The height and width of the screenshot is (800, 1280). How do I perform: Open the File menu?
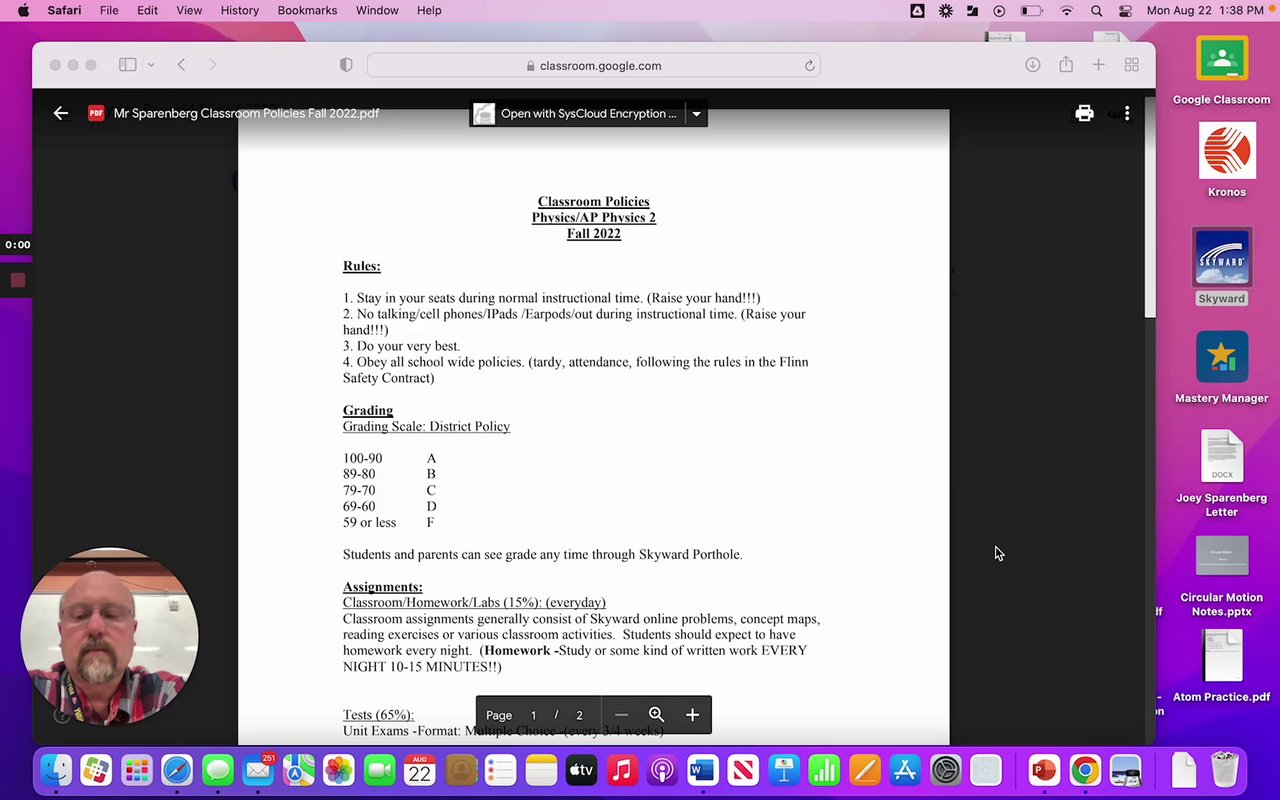click(x=109, y=10)
